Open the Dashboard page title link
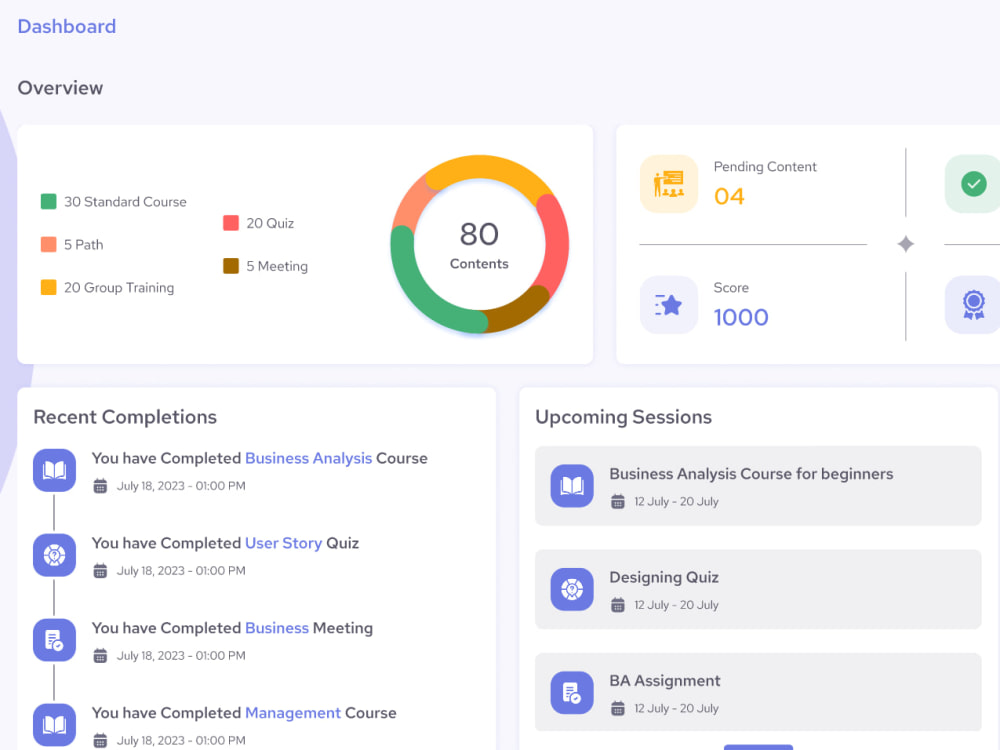Viewport: 1000px width, 750px height. point(67,26)
